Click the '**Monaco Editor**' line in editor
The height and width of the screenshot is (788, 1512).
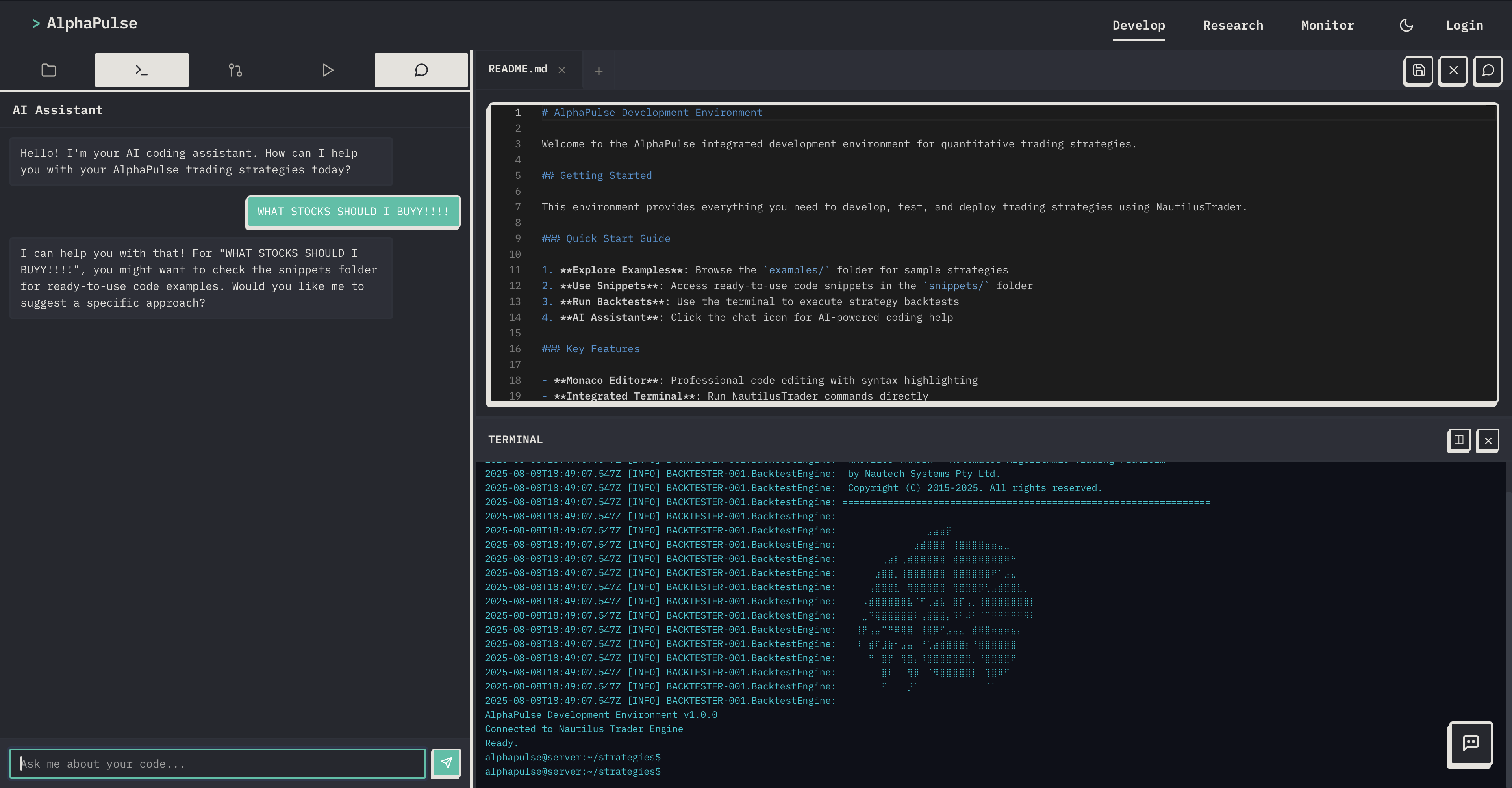[760, 381]
